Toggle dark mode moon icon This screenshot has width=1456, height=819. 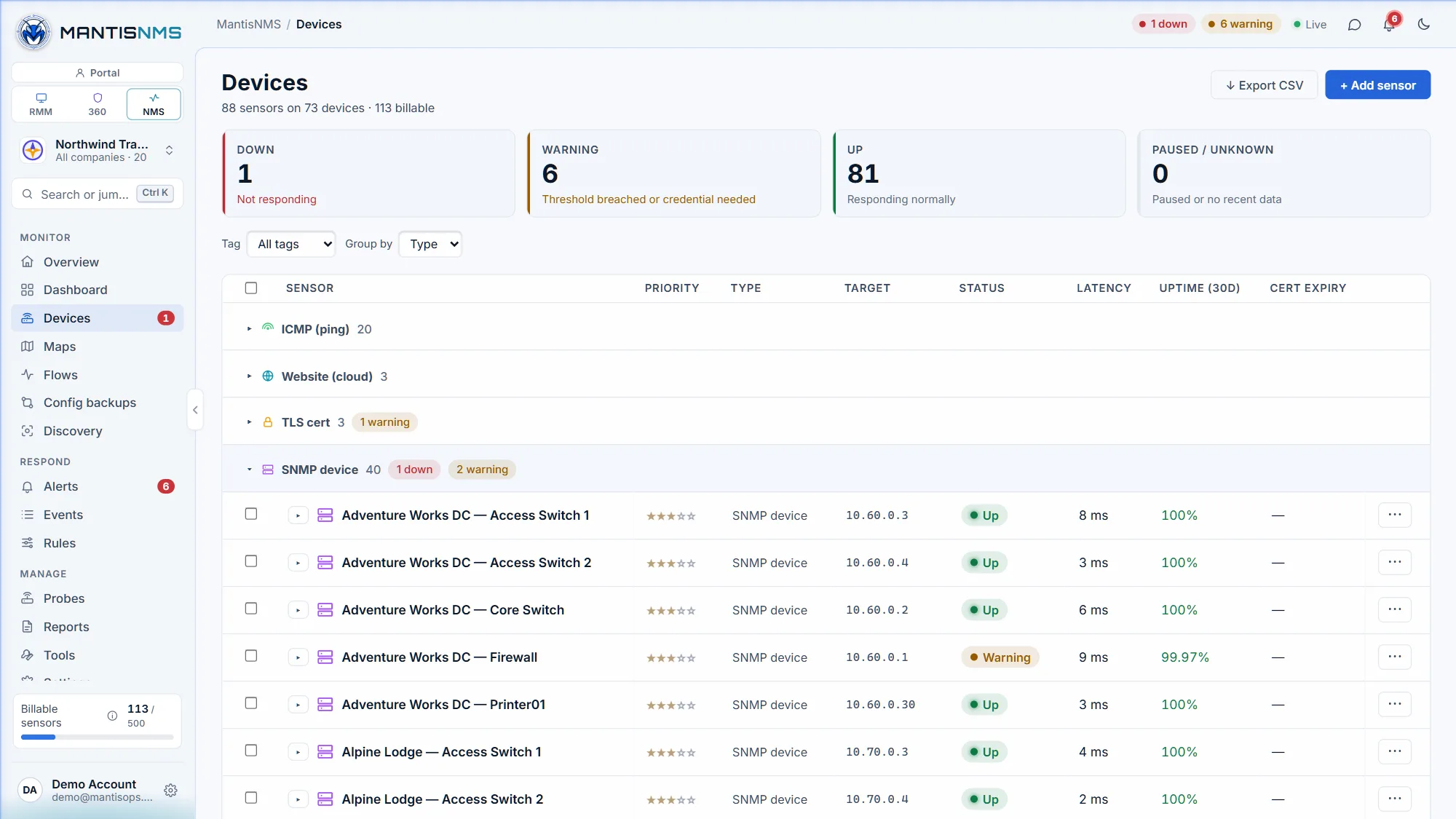(x=1424, y=24)
